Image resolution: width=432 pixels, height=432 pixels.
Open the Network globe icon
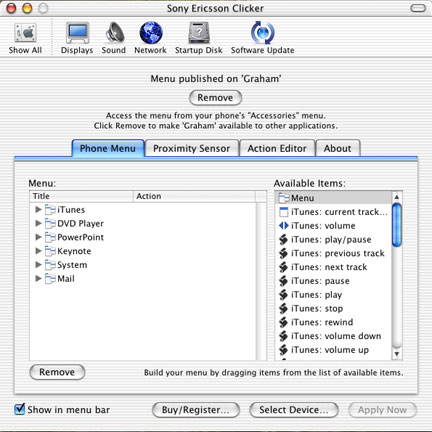tap(151, 33)
